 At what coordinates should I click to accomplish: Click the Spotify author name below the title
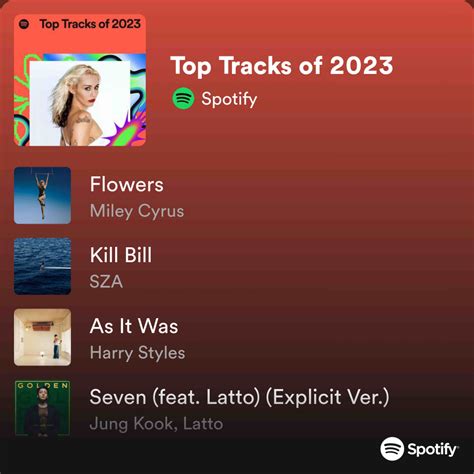click(229, 99)
